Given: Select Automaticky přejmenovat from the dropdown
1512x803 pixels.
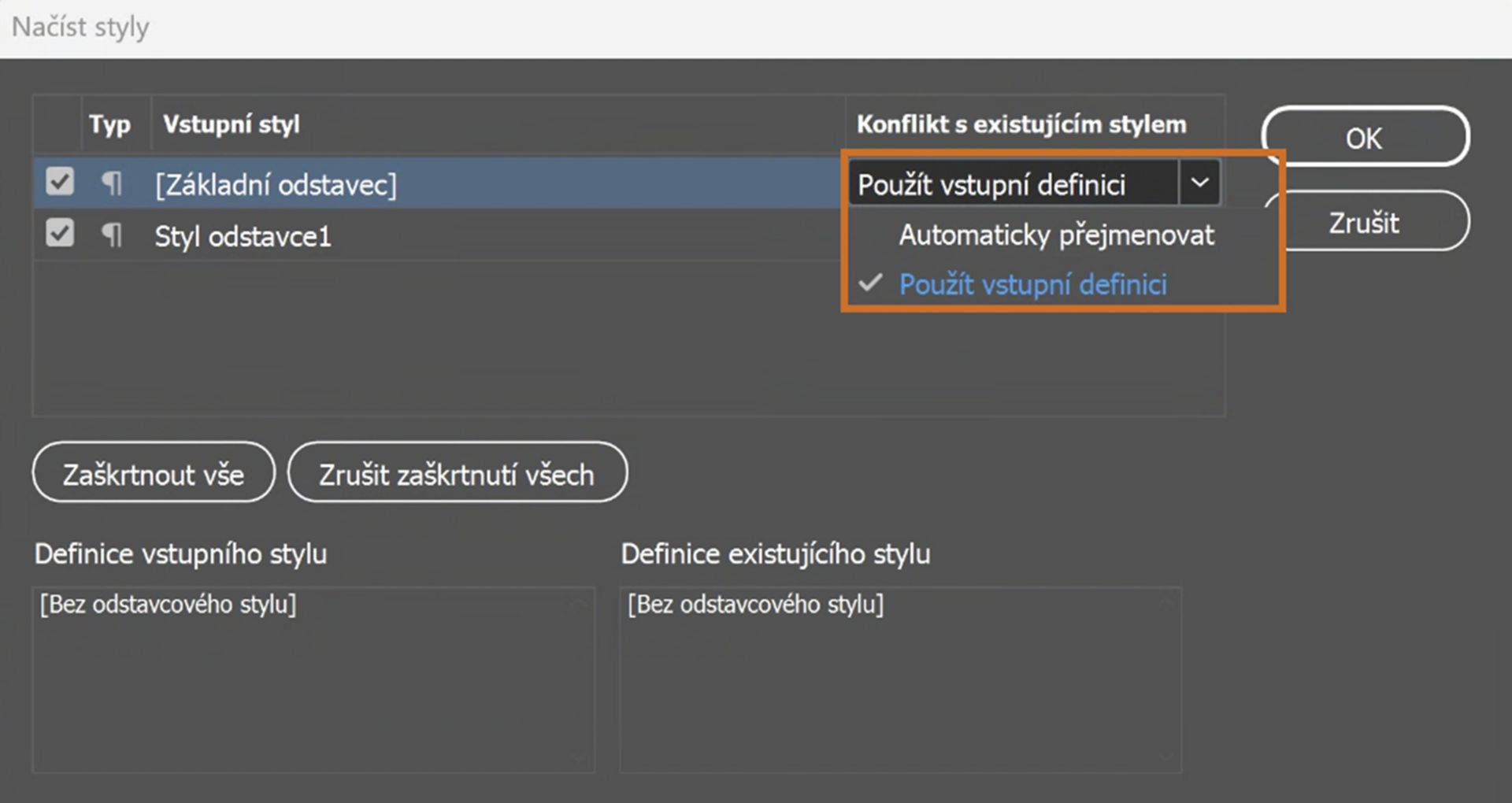Looking at the screenshot, I should point(1056,235).
